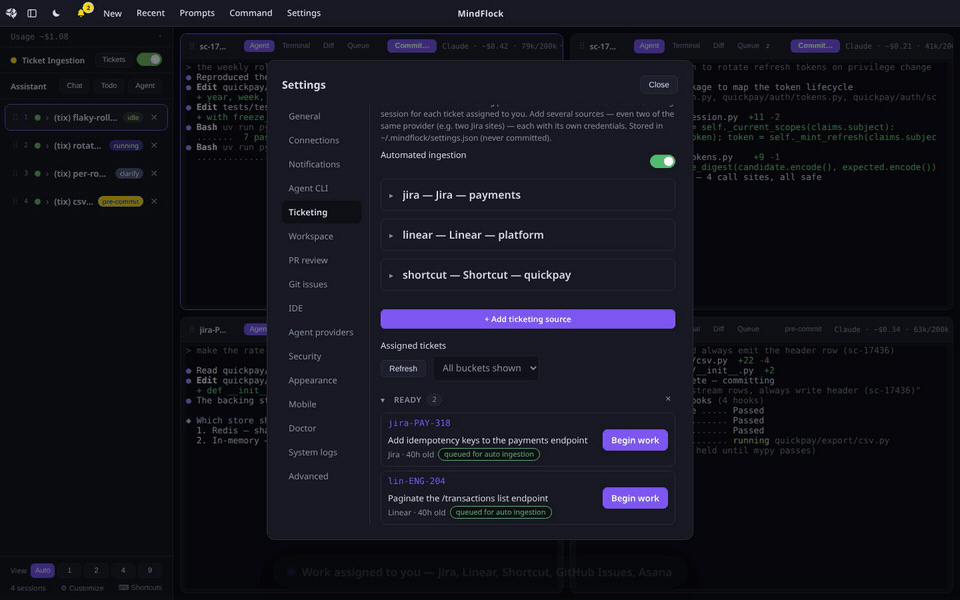Open the Command menu
The height and width of the screenshot is (600, 960).
pos(251,13)
